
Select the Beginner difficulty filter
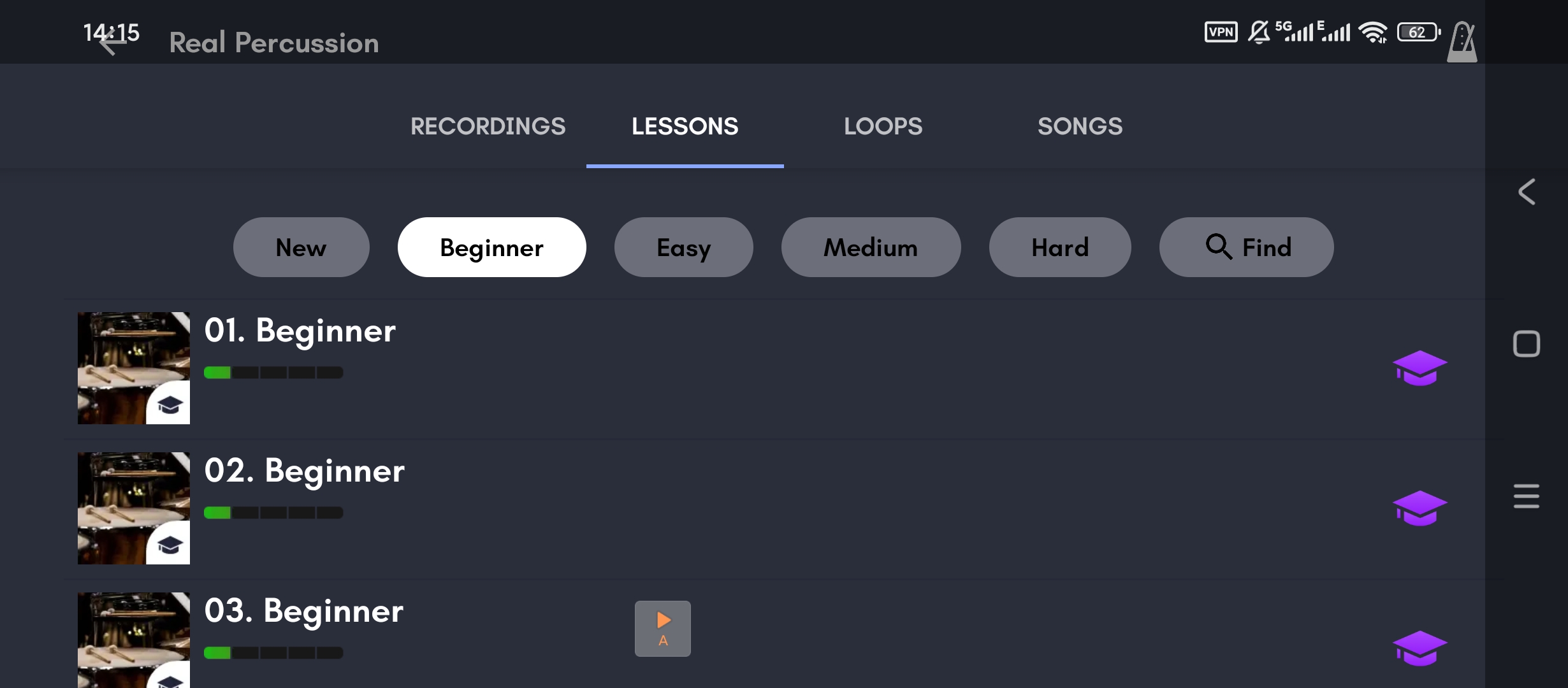click(491, 247)
